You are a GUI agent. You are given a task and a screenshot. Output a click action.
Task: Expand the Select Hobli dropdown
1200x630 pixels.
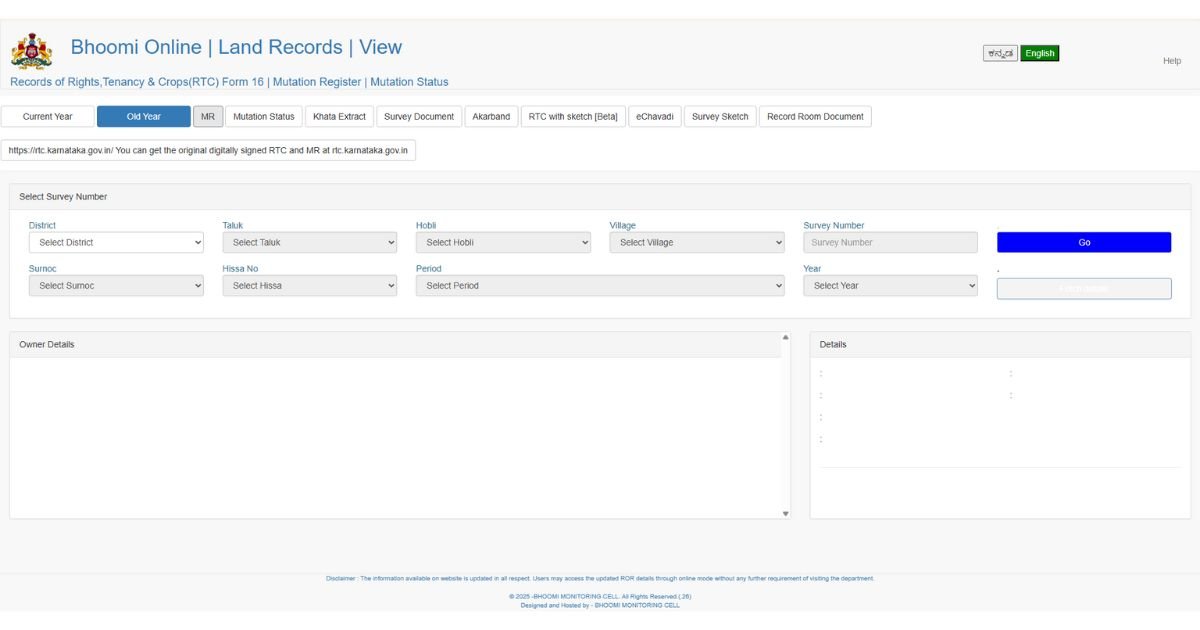[x=503, y=243]
